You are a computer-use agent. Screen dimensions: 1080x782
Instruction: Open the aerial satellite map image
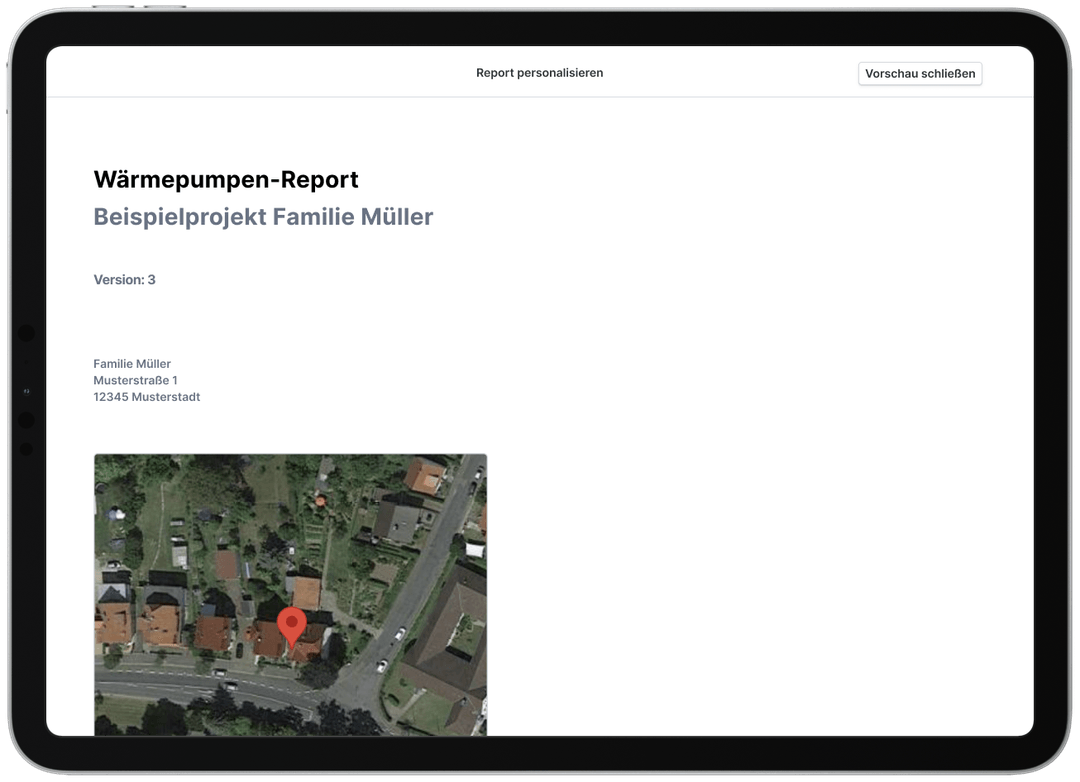pyautogui.click(x=291, y=595)
